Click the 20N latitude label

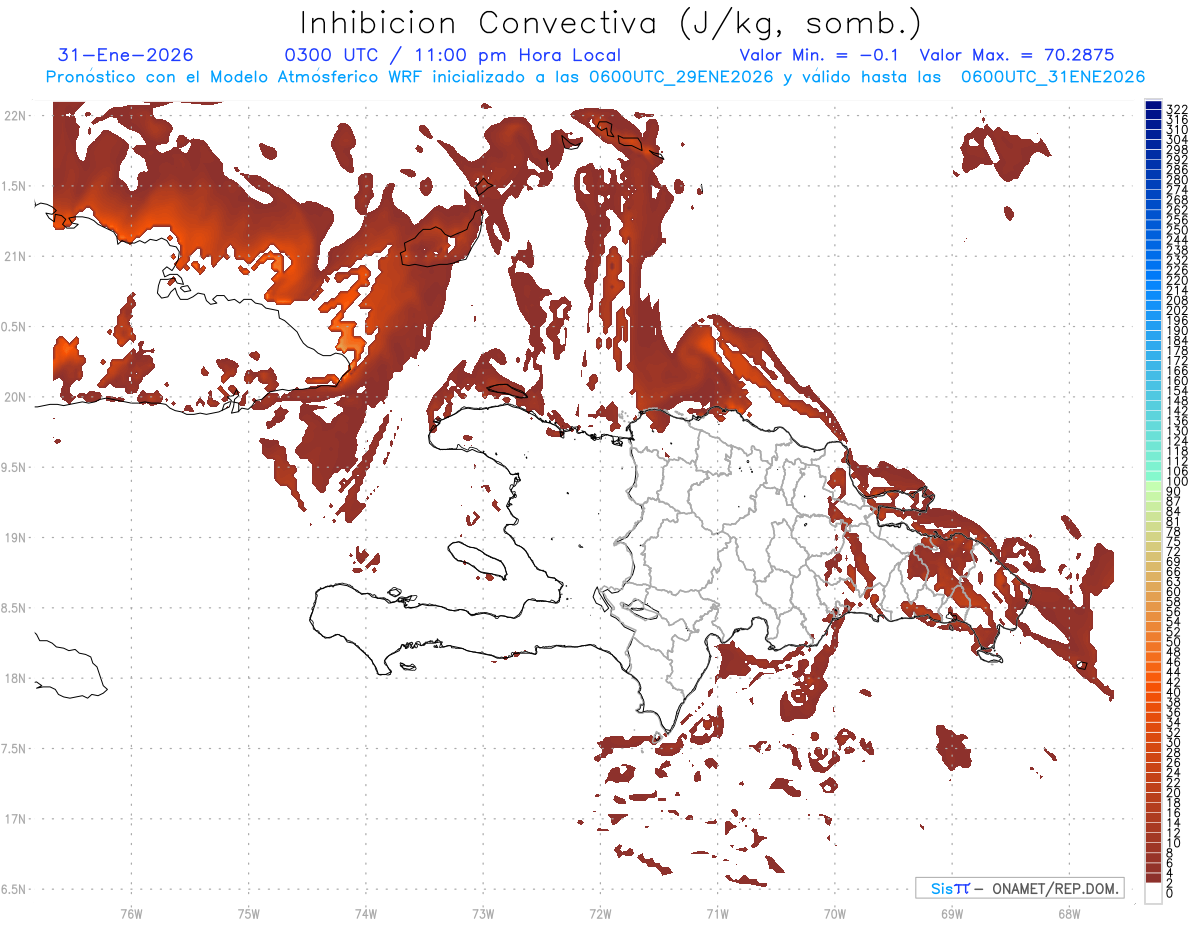(14, 397)
